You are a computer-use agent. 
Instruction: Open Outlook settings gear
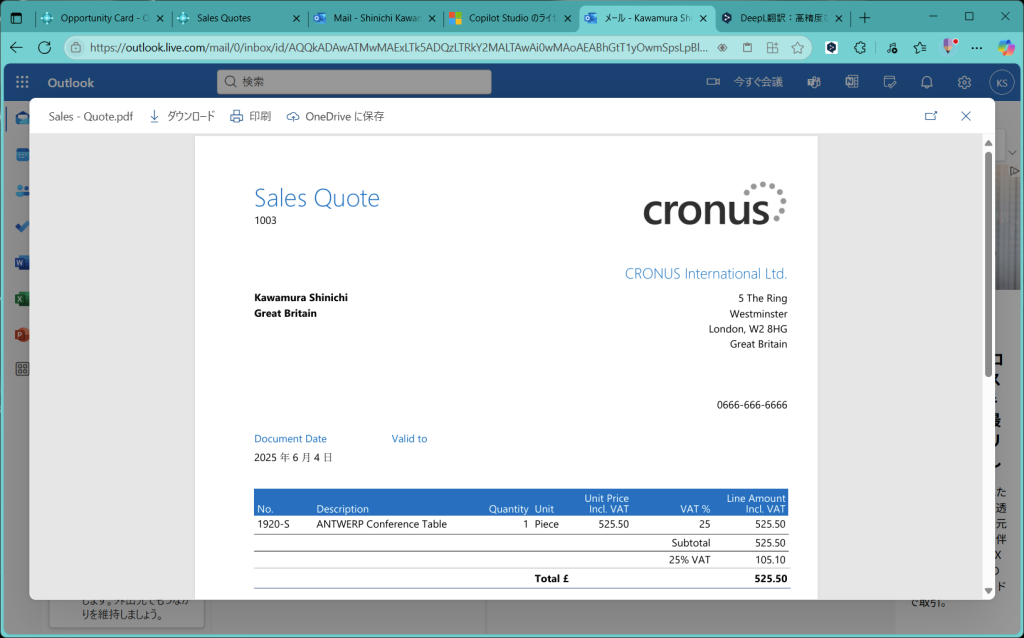pos(964,82)
